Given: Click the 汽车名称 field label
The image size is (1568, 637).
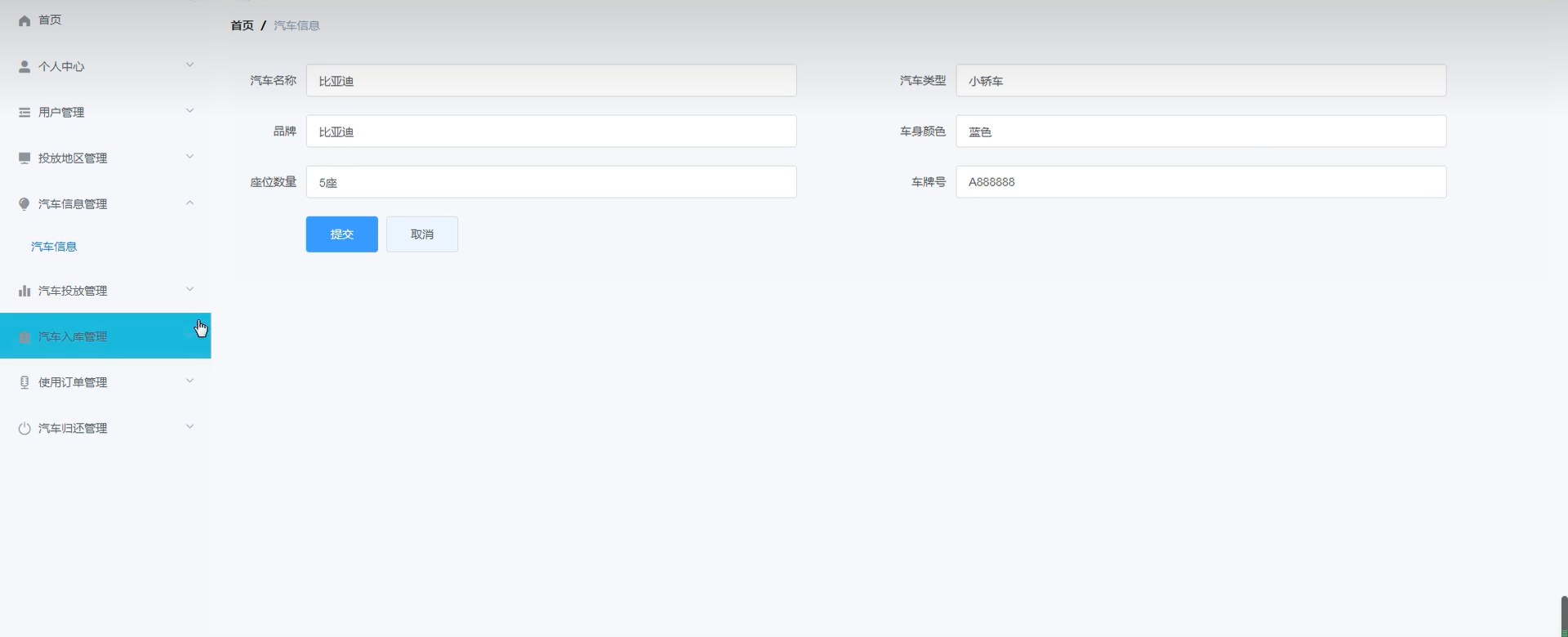Looking at the screenshot, I should (x=273, y=80).
